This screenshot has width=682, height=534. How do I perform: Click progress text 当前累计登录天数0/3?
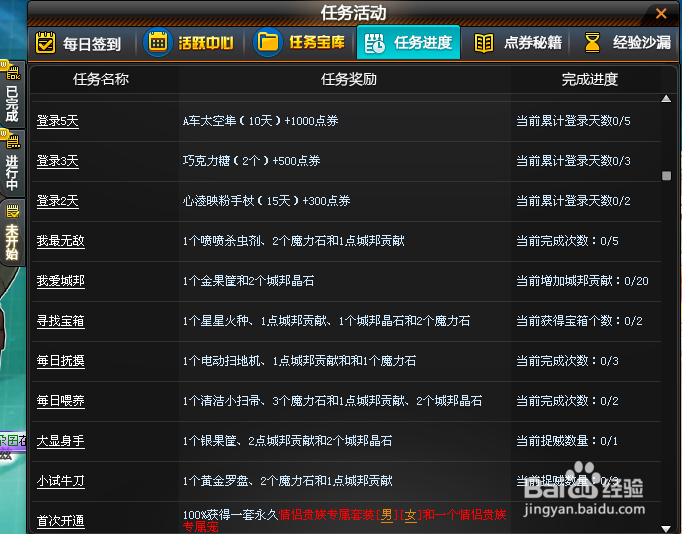point(573,161)
